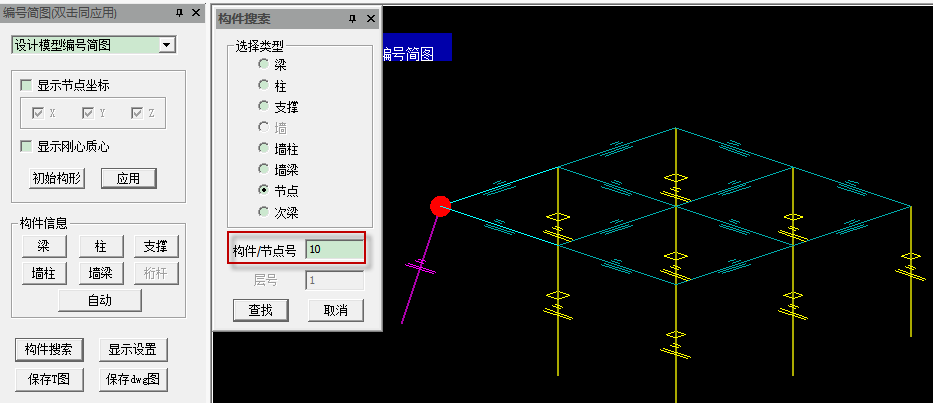933x403 pixels.
Task: Click 取消 in the search dialog
Action: pos(336,310)
